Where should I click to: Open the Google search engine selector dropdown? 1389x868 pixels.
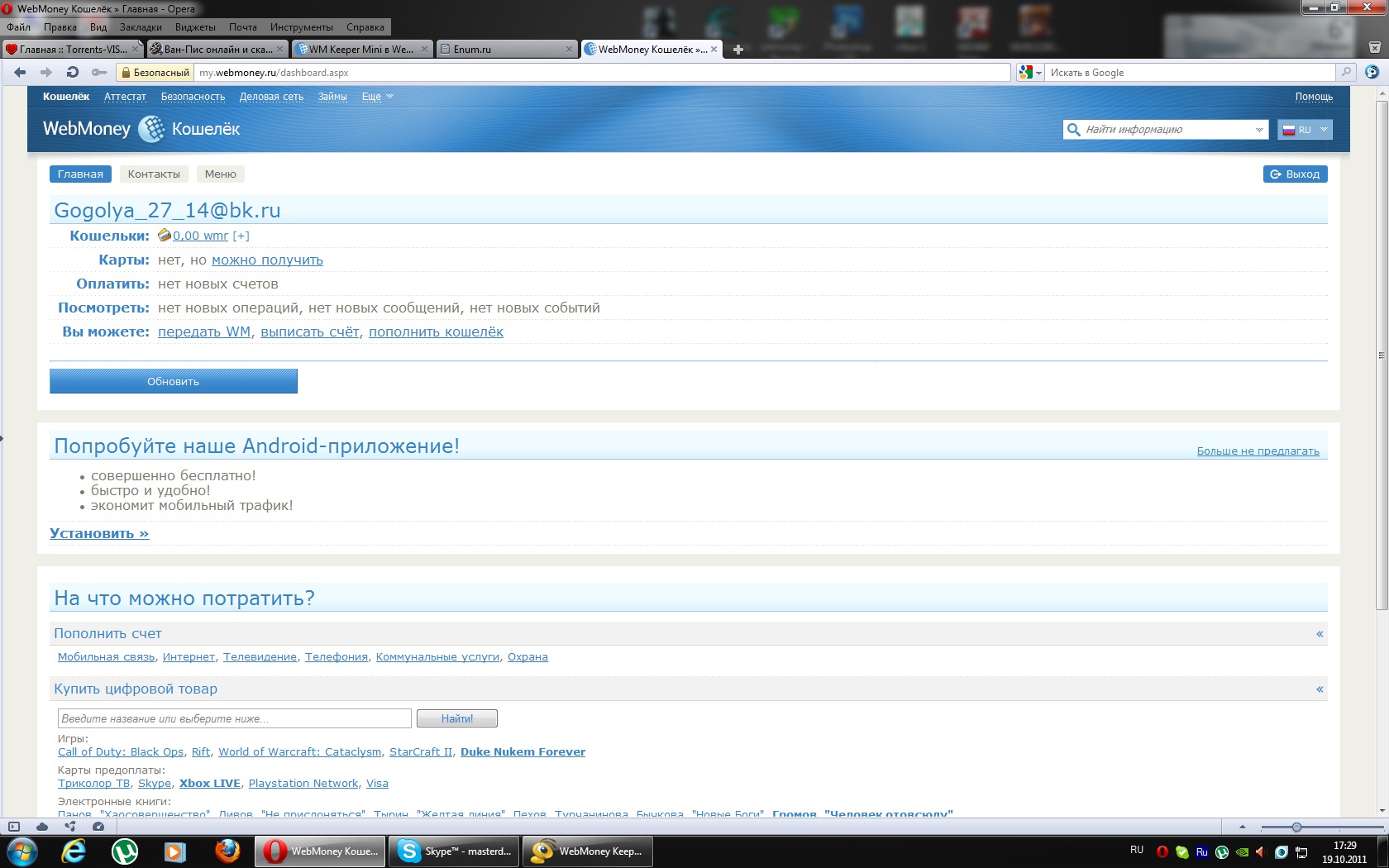point(1030,73)
